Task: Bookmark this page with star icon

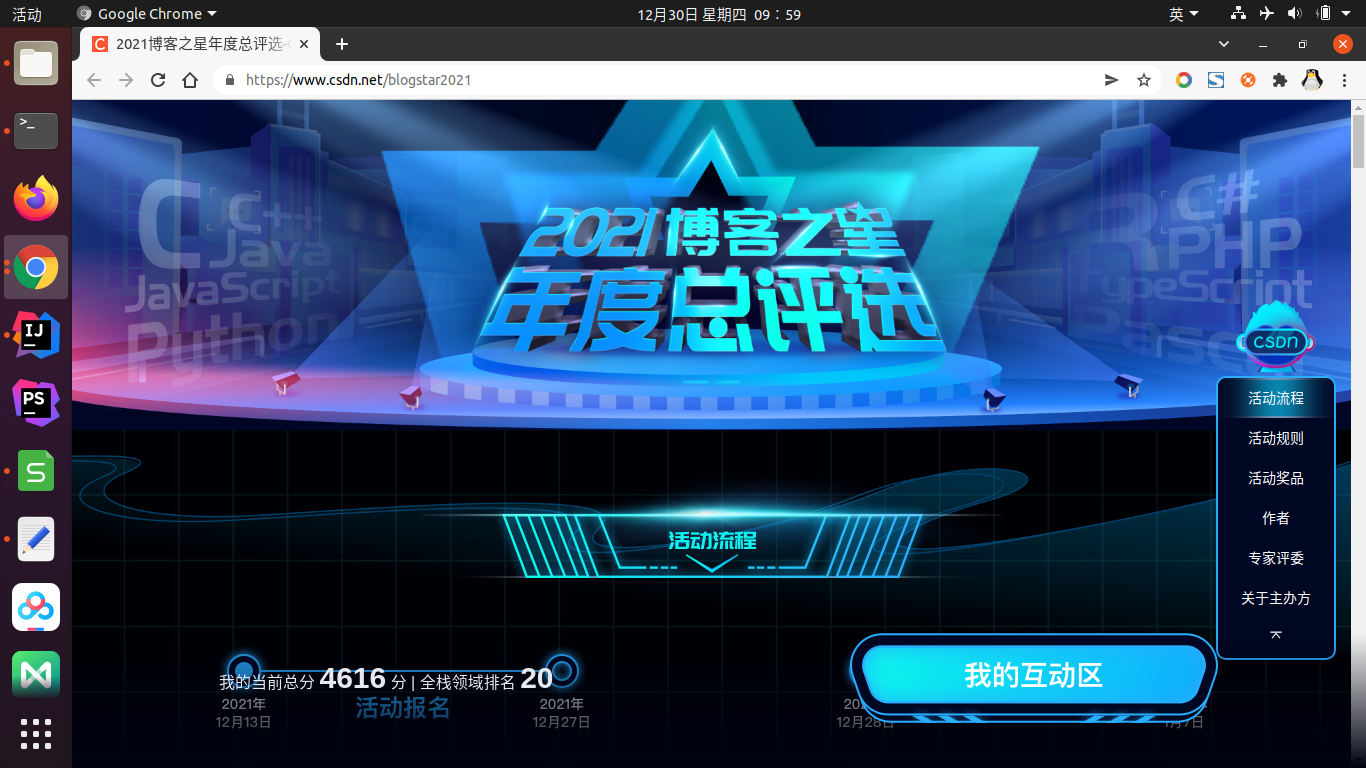Action: 1144,80
